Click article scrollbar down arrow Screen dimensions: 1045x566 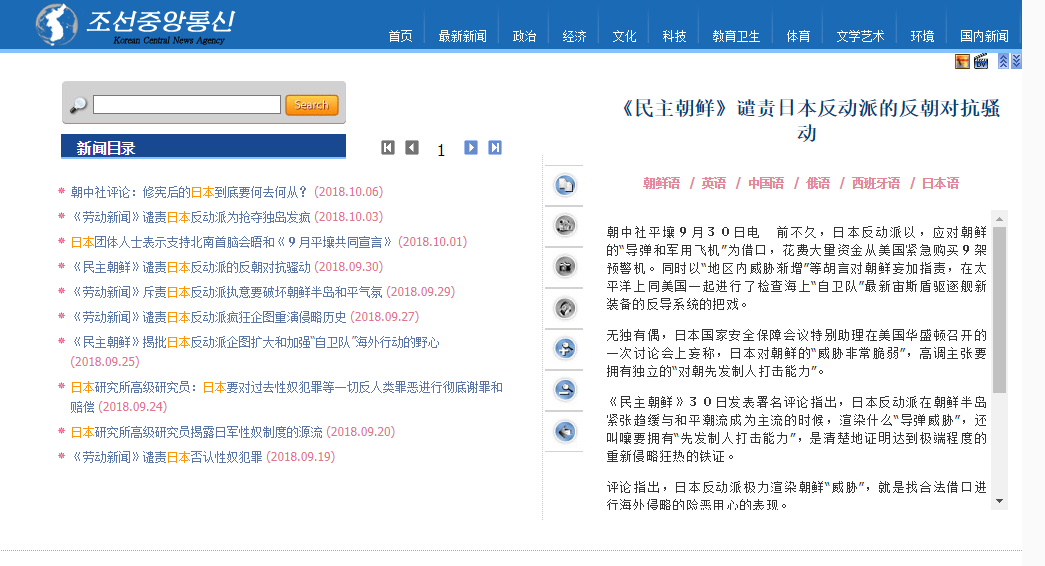point(999,501)
